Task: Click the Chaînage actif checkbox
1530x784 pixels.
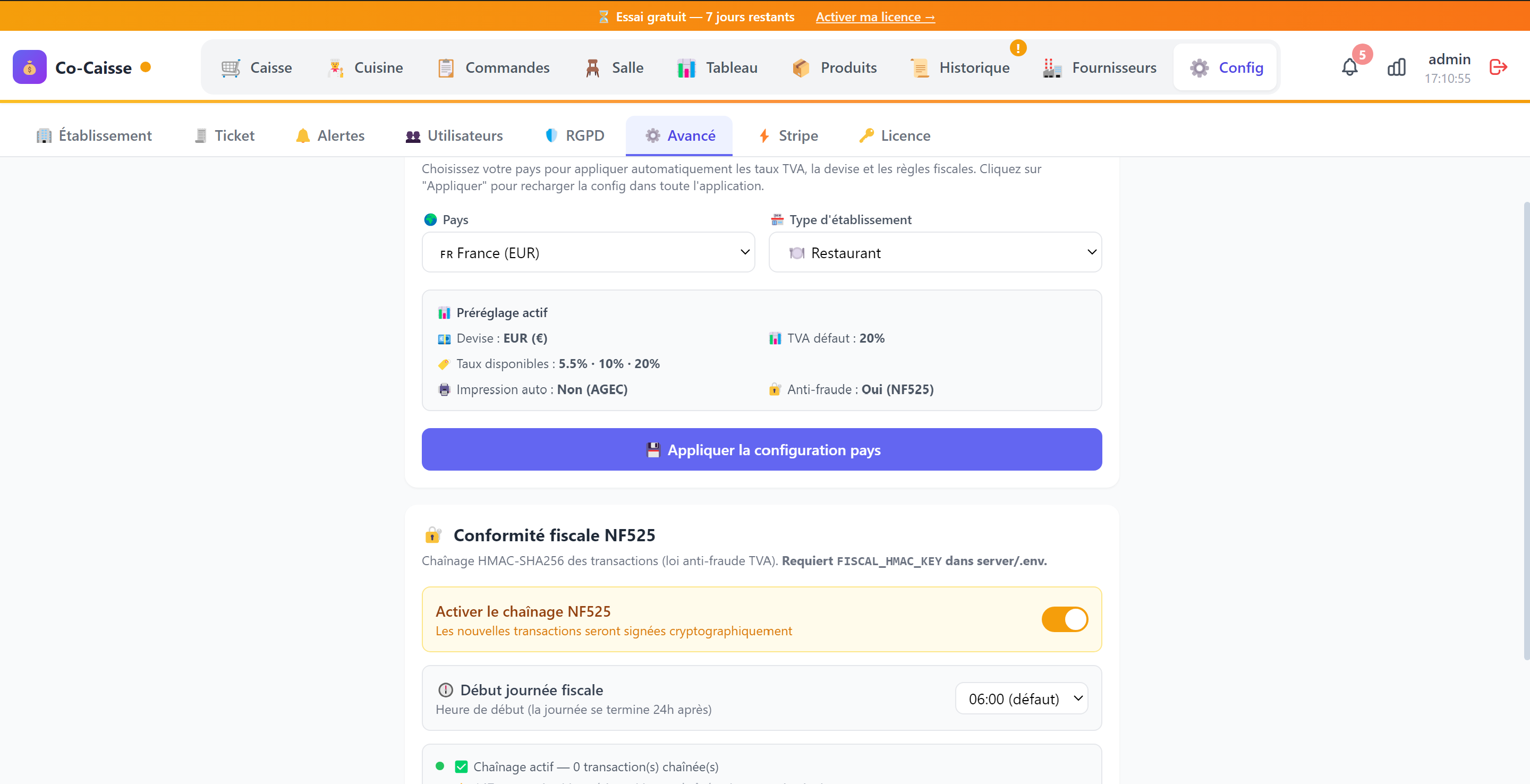Action: point(461,767)
